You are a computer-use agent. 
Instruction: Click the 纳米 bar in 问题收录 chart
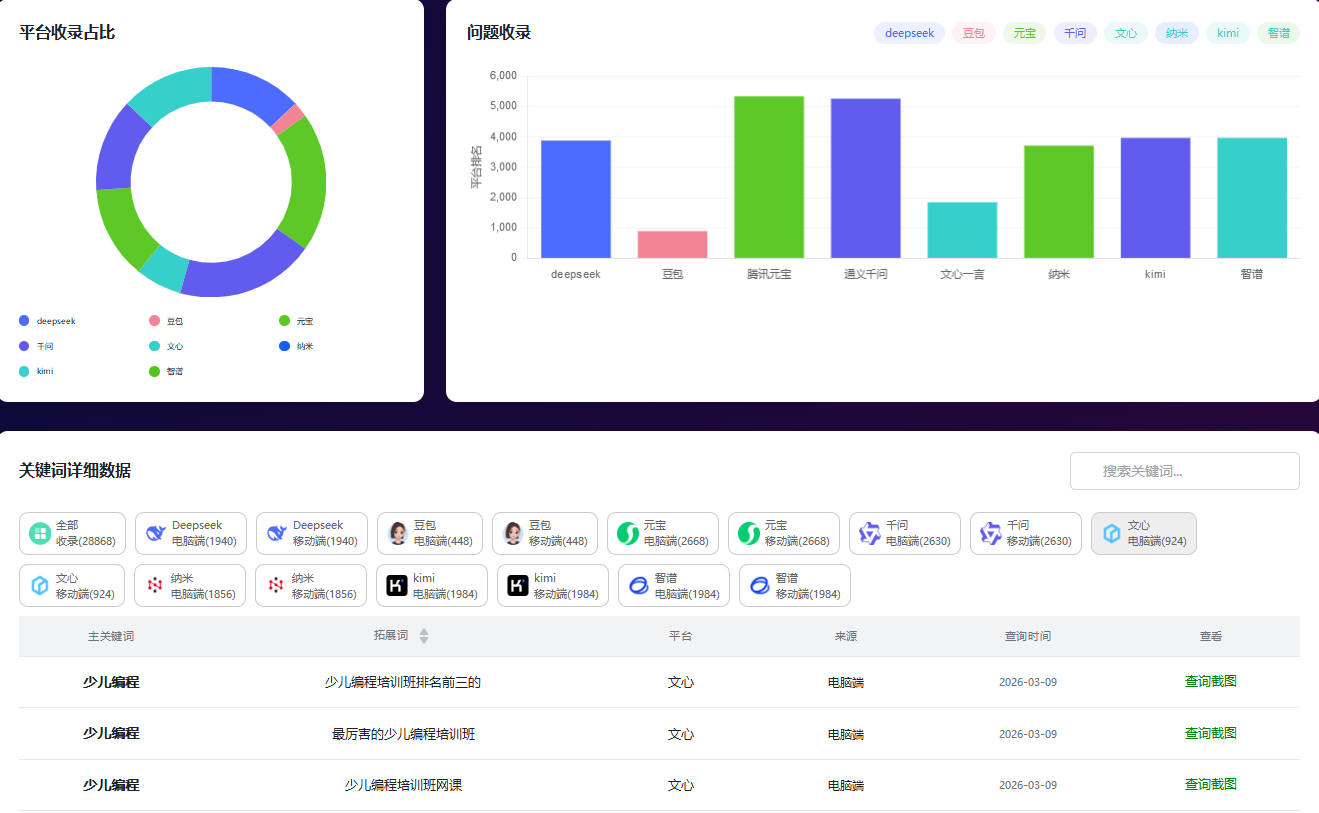pos(1059,202)
